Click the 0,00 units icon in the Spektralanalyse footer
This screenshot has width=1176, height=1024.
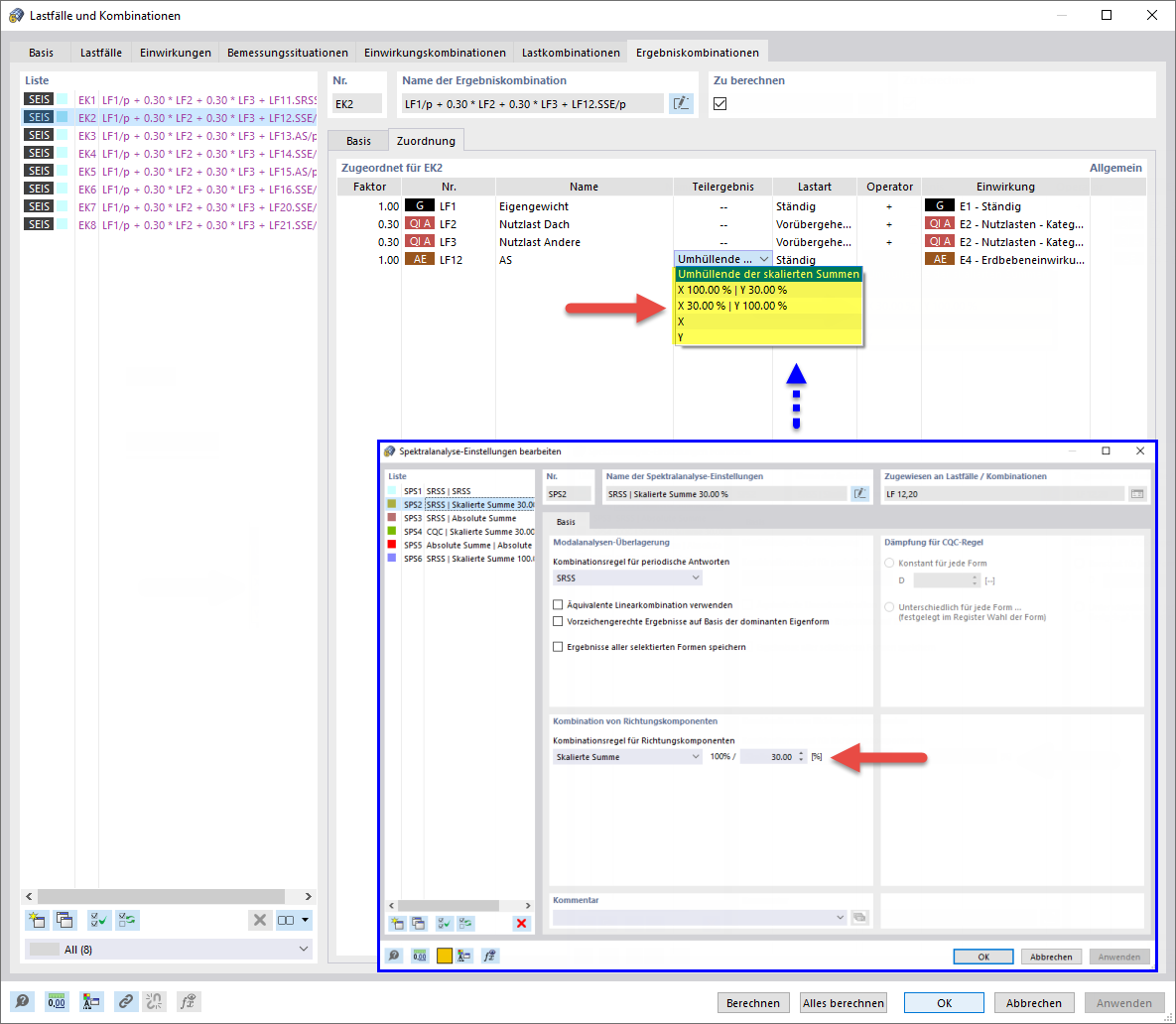(420, 956)
